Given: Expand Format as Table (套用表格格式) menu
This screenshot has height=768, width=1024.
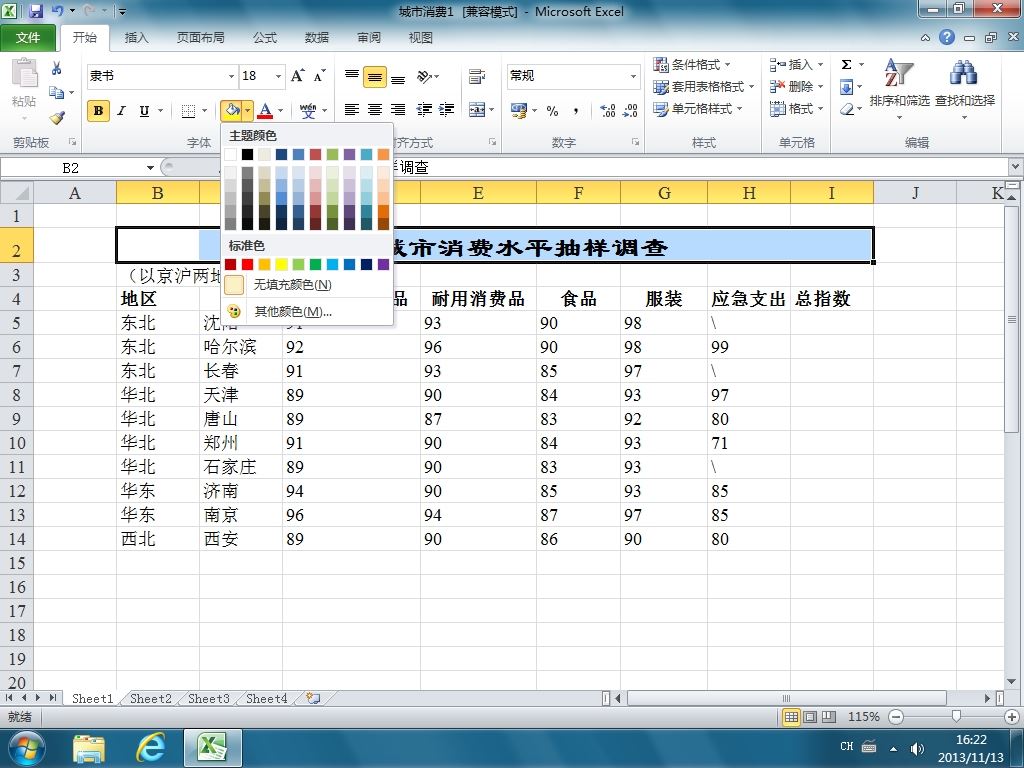Looking at the screenshot, I should [x=703, y=86].
